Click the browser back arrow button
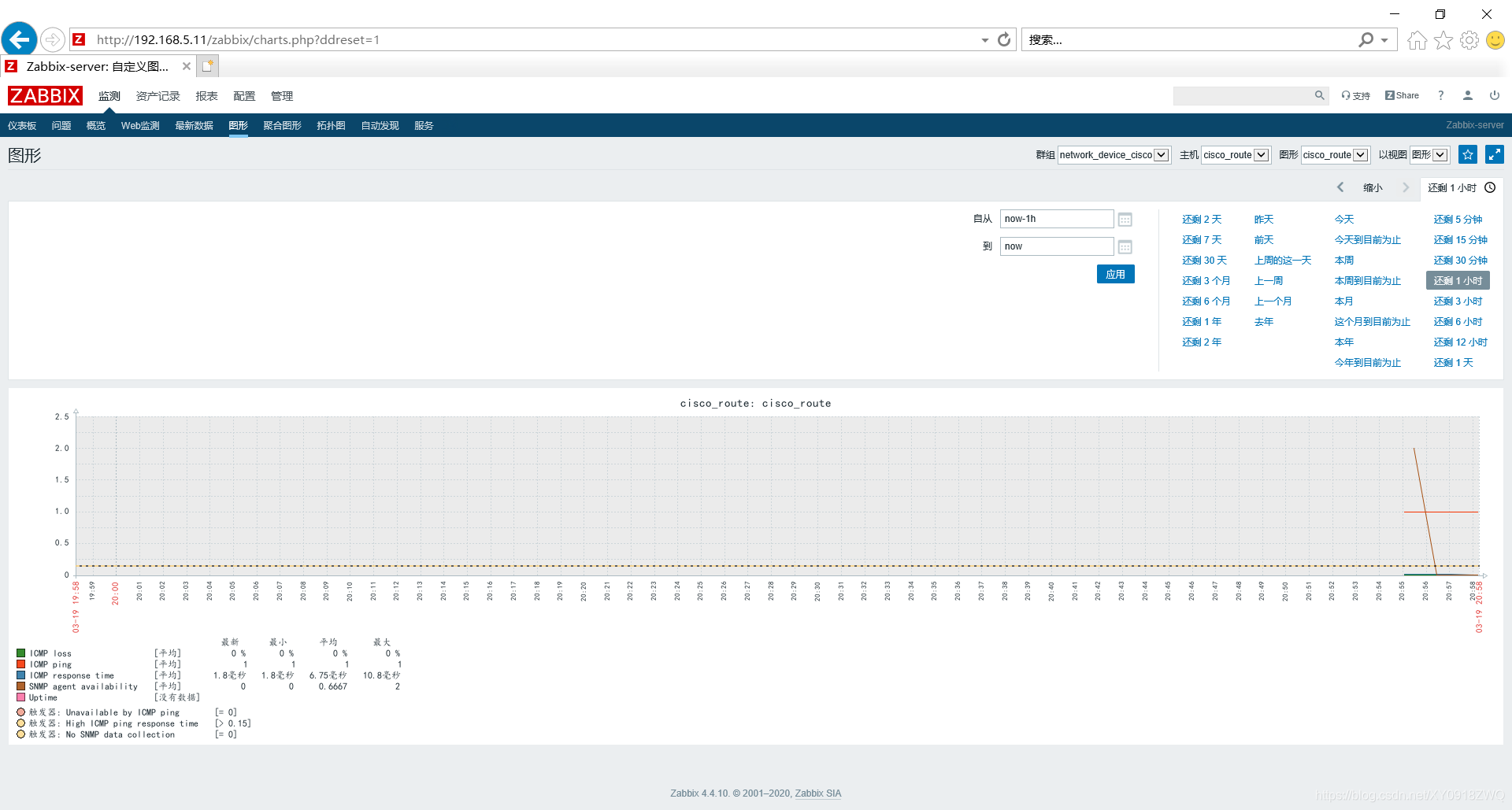This screenshot has height=810, width=1512. (x=20, y=39)
